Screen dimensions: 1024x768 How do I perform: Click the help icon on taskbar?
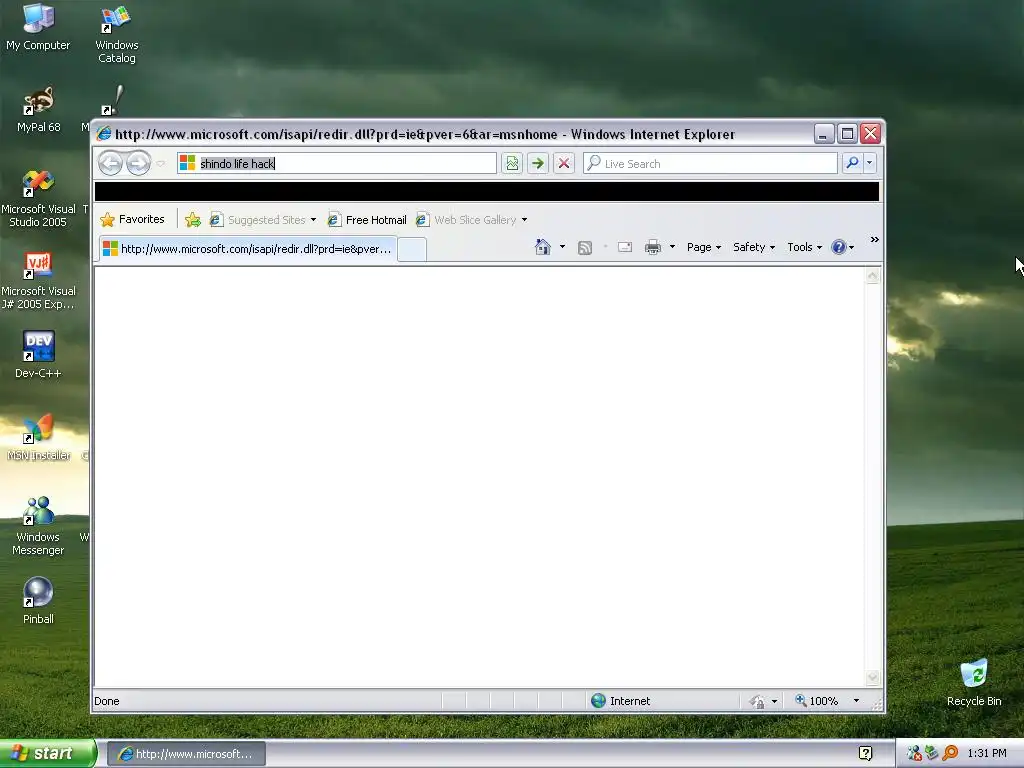[865, 754]
